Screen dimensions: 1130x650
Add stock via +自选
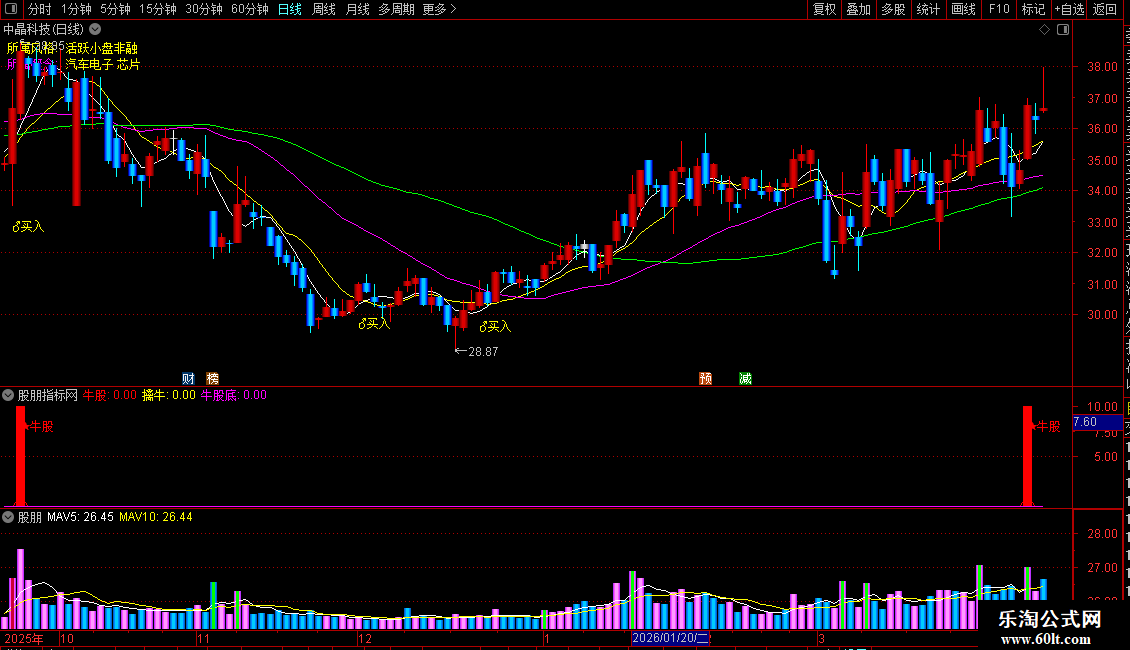1069,9
